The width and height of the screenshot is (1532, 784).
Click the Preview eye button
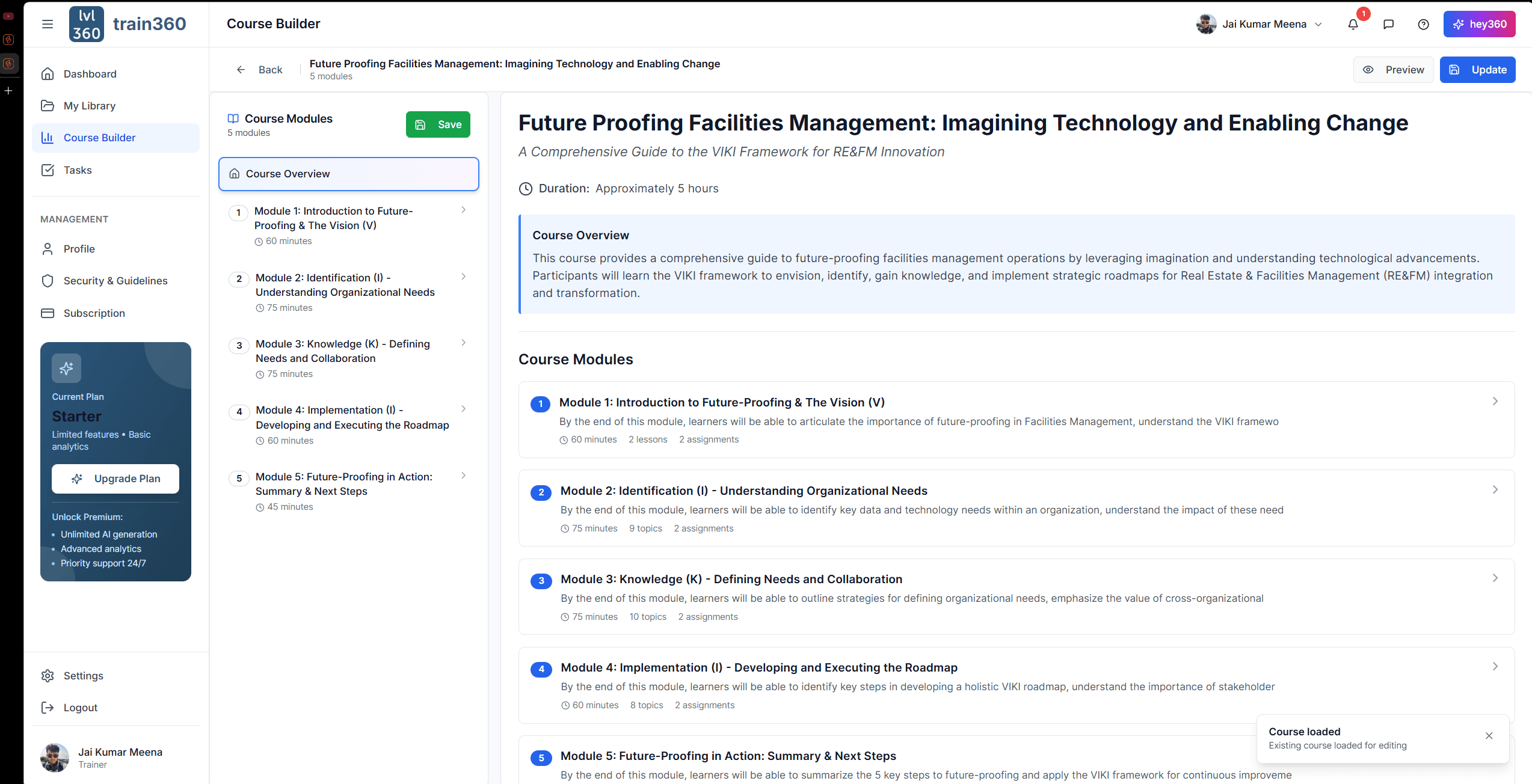[1393, 70]
